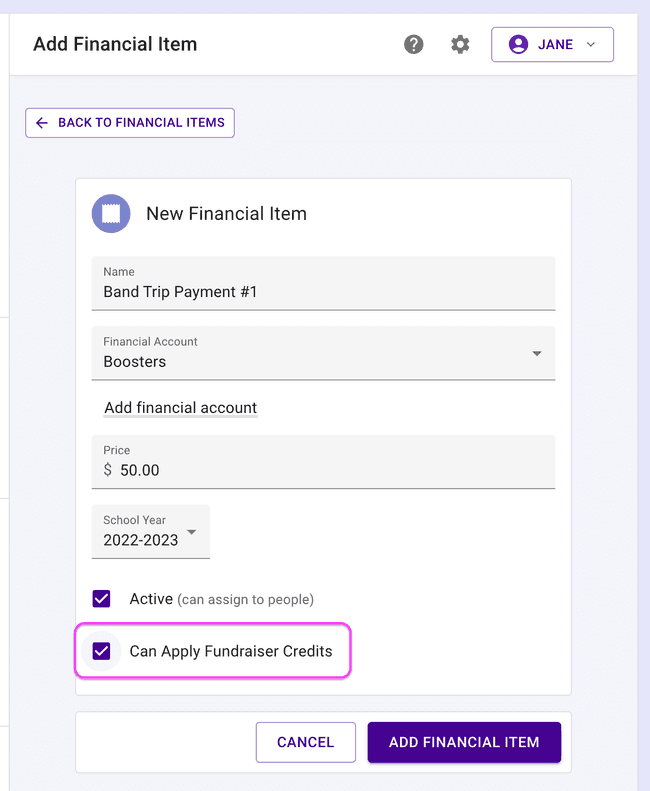Click the user avatar icon beside JANE

(518, 44)
